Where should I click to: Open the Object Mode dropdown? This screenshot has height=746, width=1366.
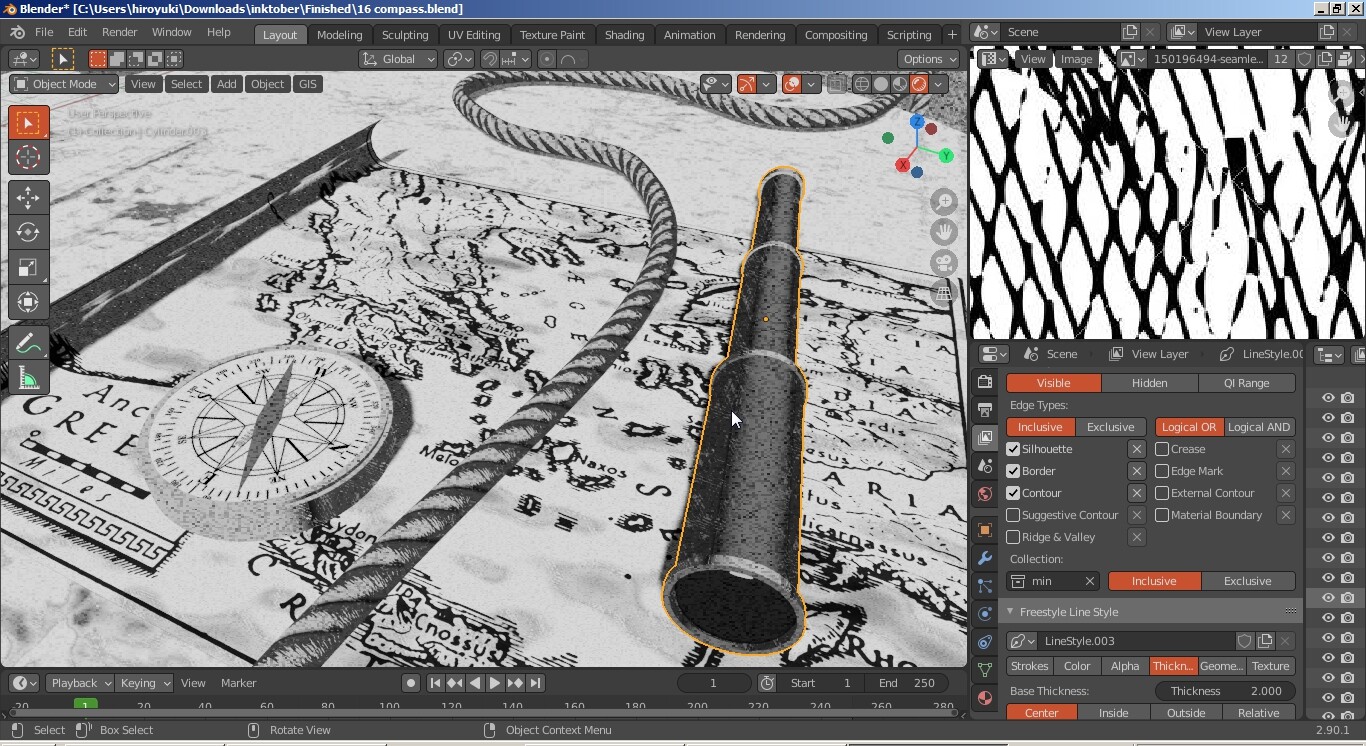[64, 84]
